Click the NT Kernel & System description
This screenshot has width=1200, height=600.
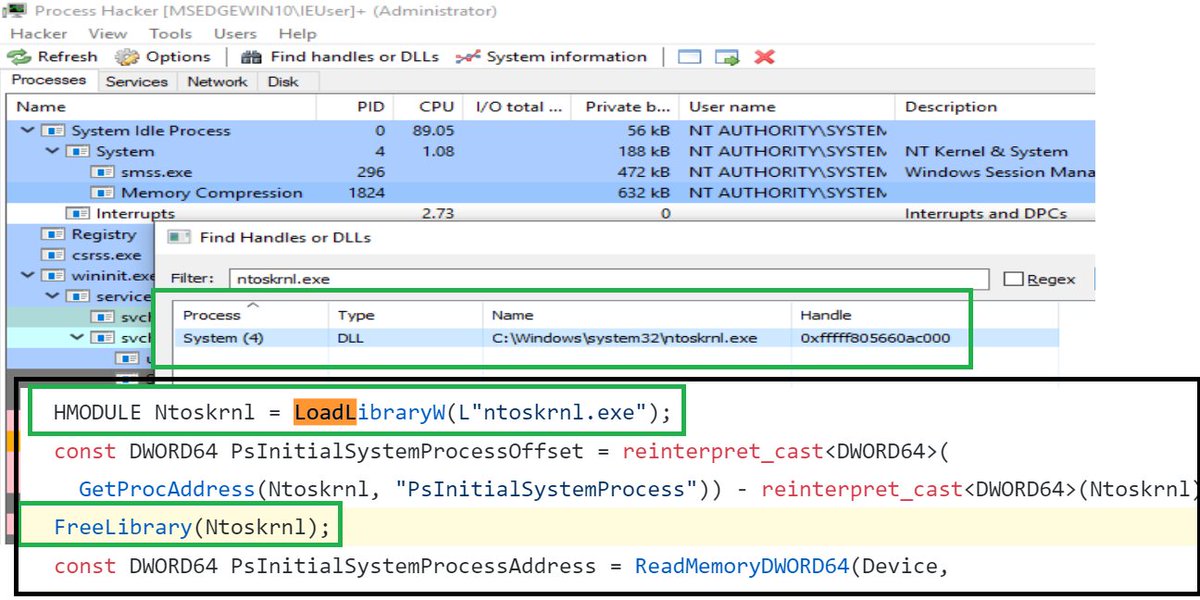pos(986,152)
